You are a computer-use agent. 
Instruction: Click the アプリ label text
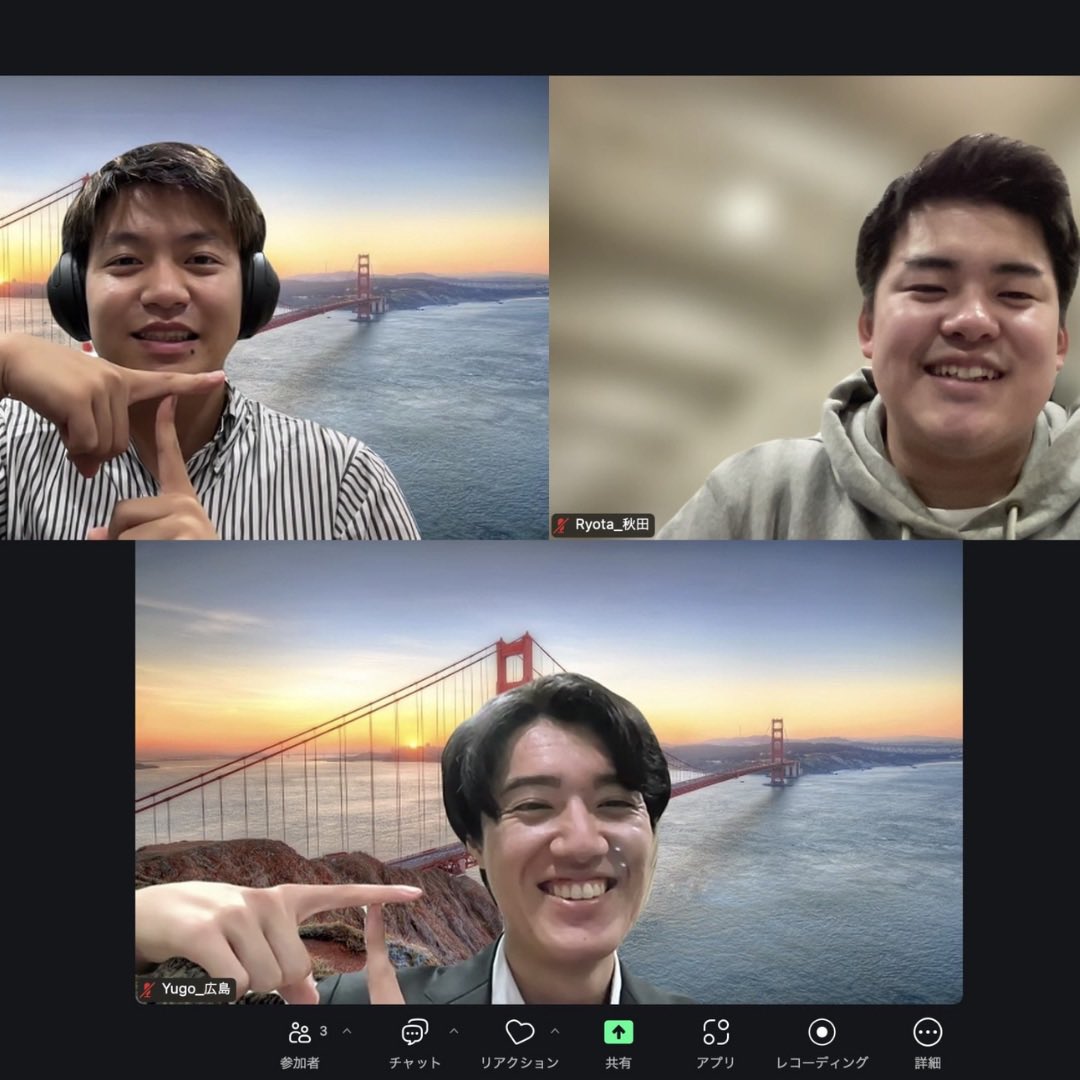[x=716, y=1063]
